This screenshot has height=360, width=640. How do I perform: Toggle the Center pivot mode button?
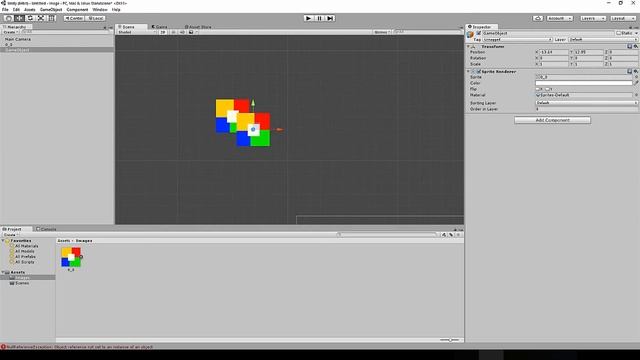(x=74, y=18)
